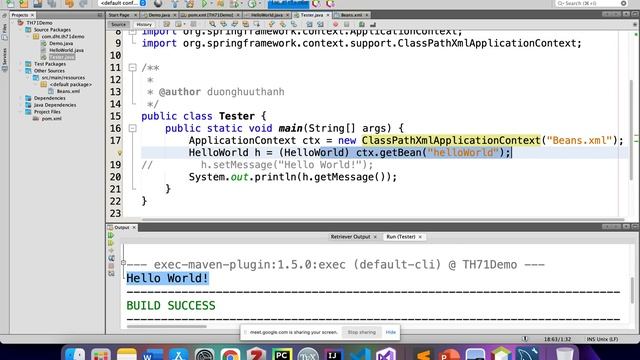Click the globe browser icon in the toolbar

(x=158, y=4)
